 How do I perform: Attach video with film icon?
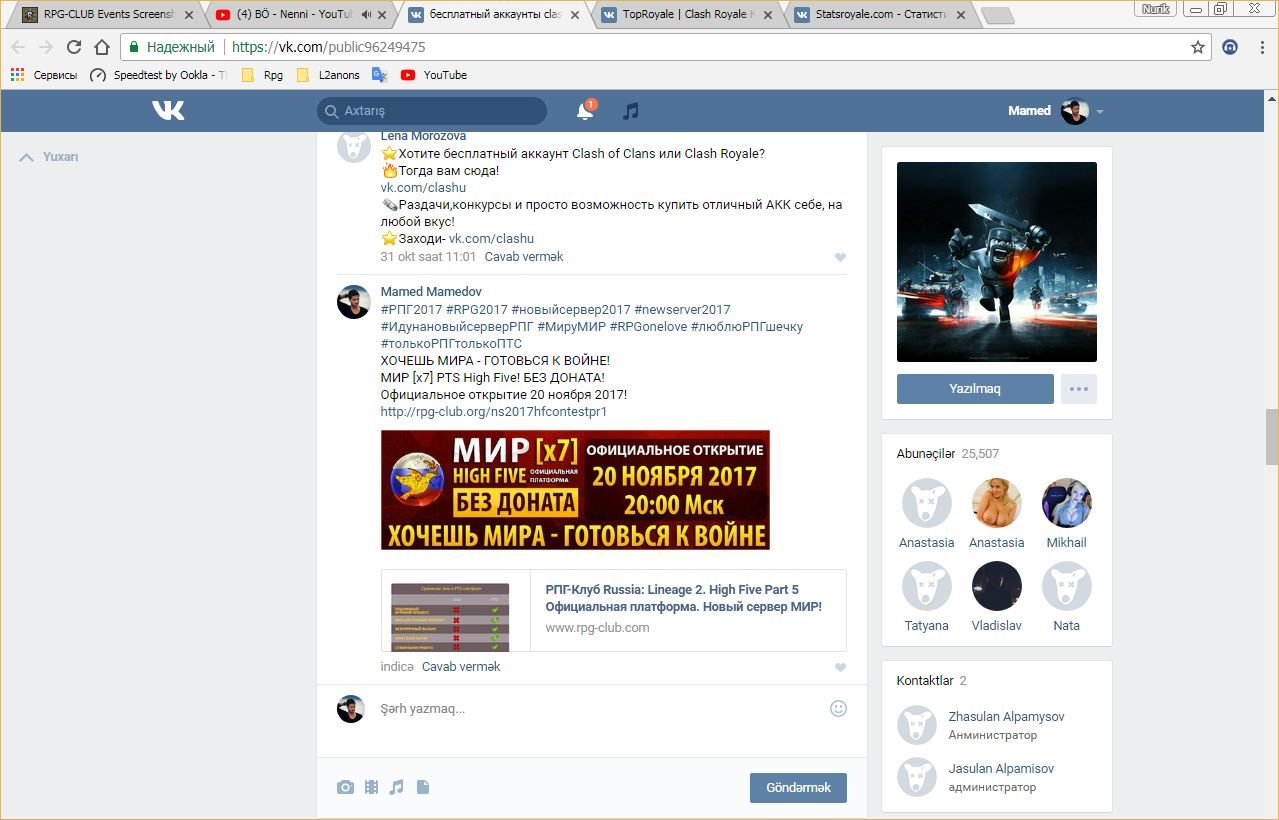371,788
